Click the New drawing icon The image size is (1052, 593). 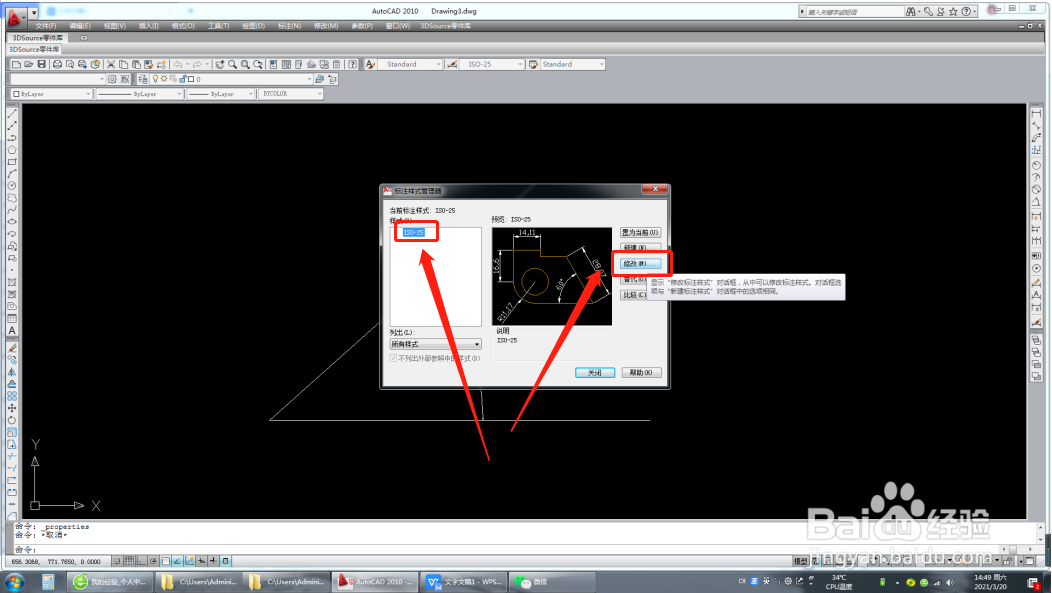pyautogui.click(x=16, y=64)
